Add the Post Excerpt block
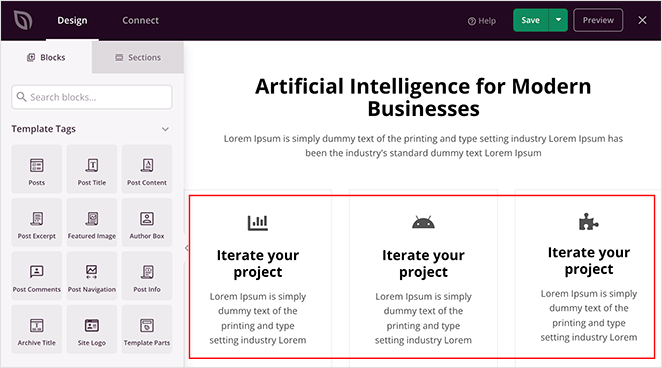The image size is (662, 368). [37, 222]
